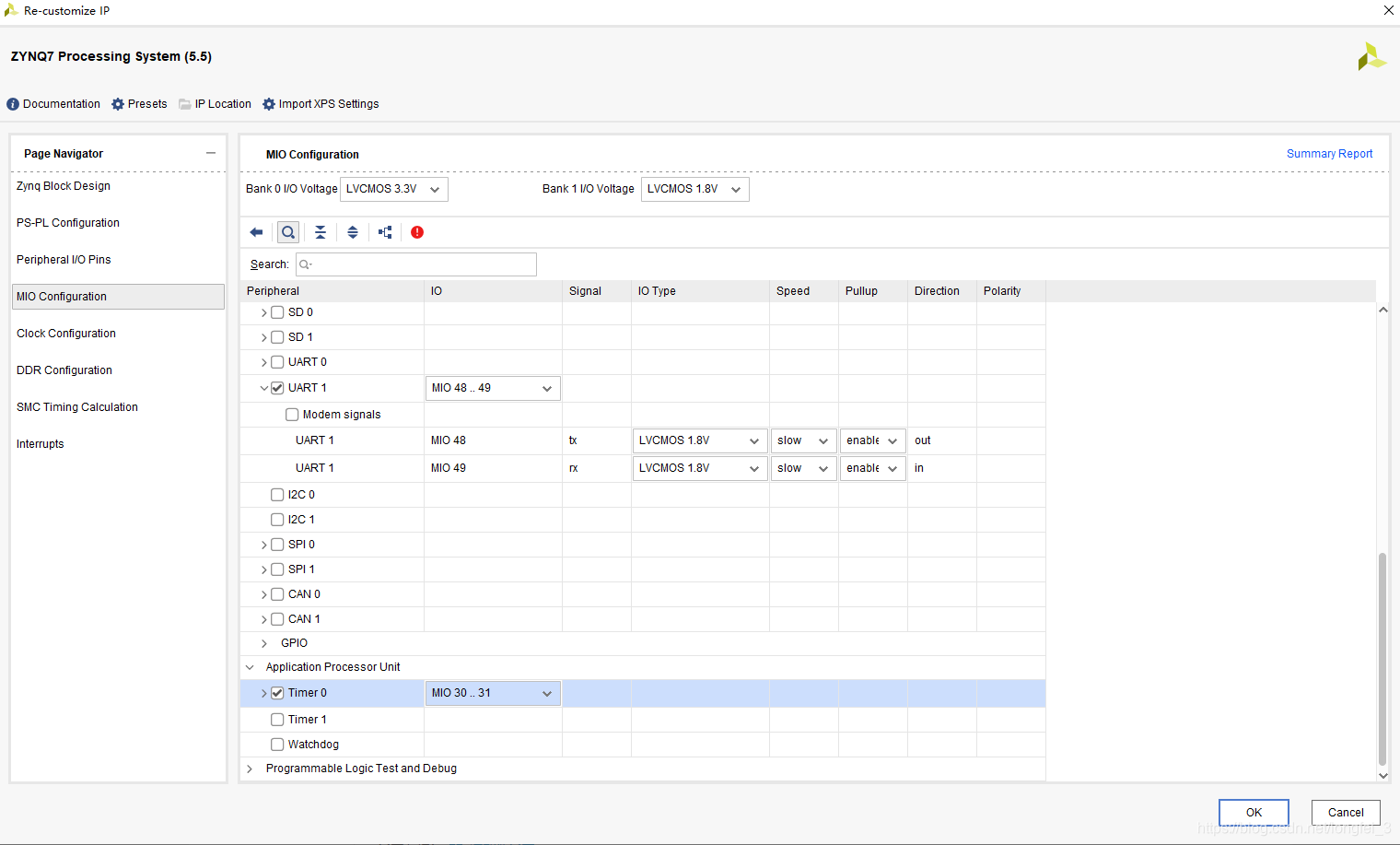Enable the UART 0 checkbox

(277, 362)
